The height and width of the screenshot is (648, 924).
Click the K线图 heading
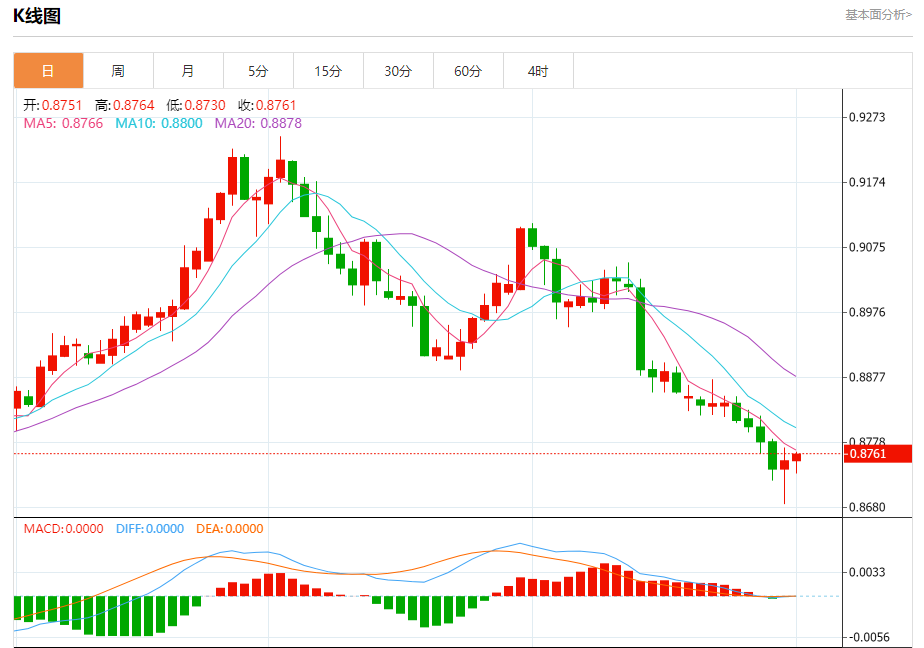[37, 16]
